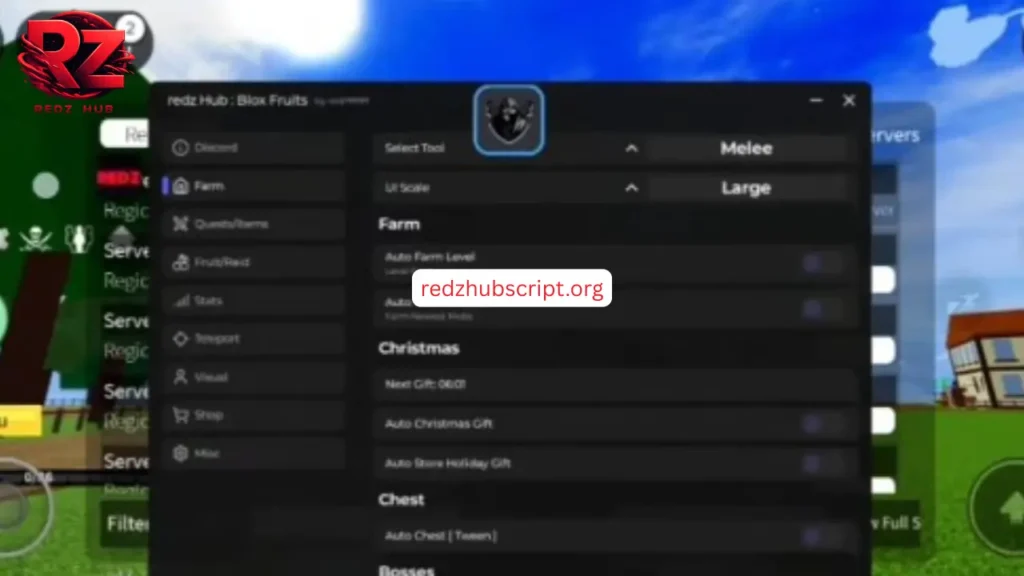Switch to the Quests/Items tab

[255, 224]
